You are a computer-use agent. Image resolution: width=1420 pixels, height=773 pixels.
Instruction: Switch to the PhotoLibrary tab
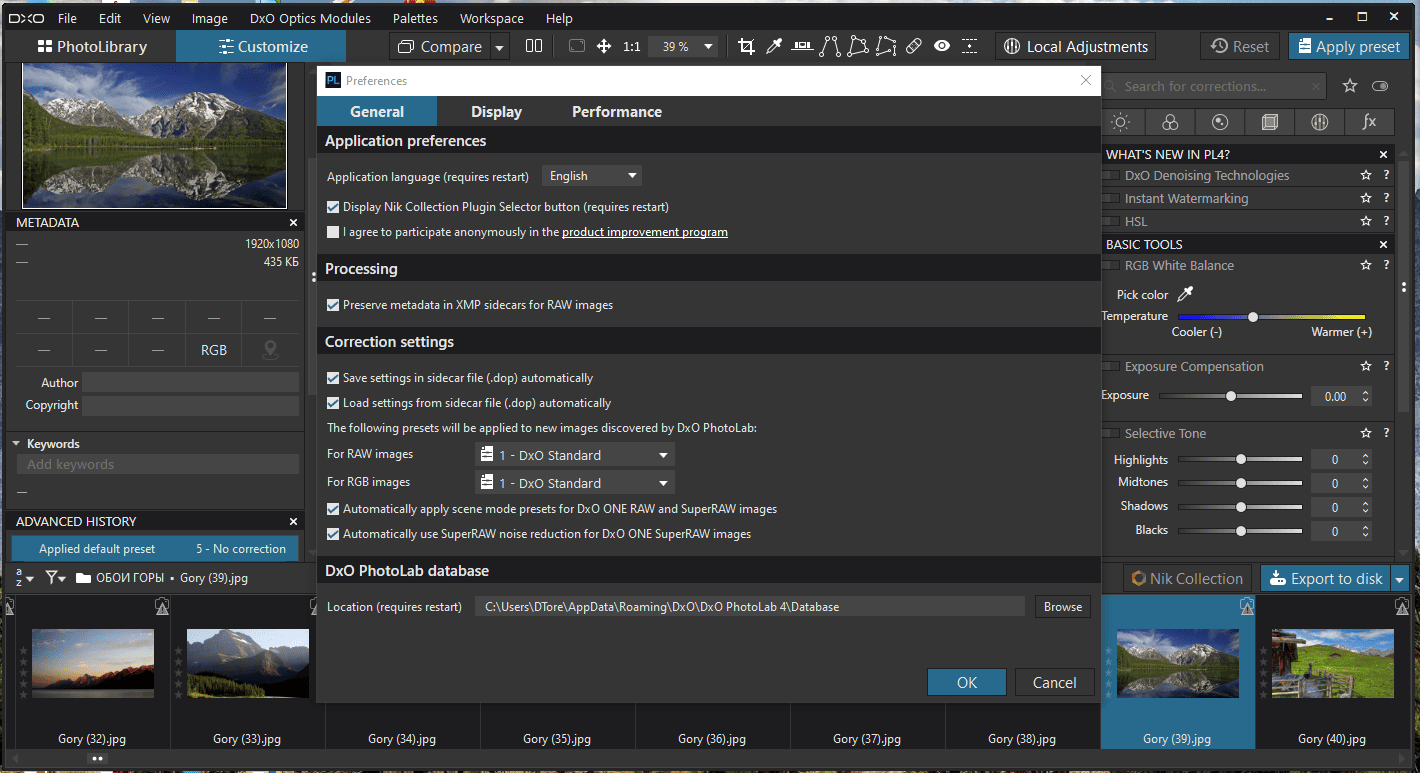coord(92,46)
